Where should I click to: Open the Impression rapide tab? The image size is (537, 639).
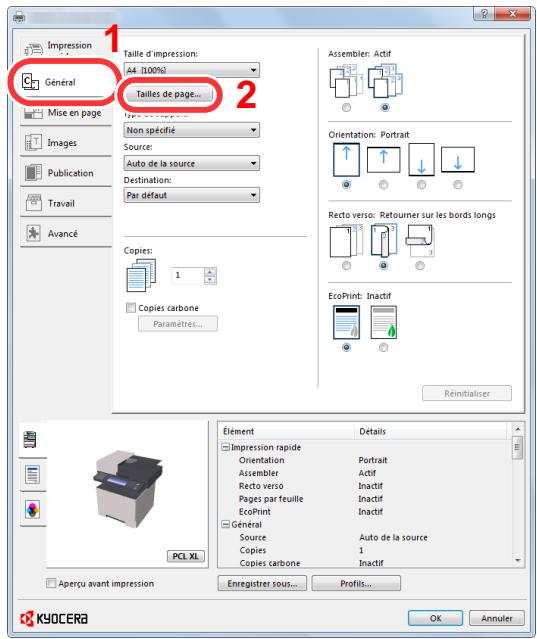pyautogui.click(x=65, y=47)
